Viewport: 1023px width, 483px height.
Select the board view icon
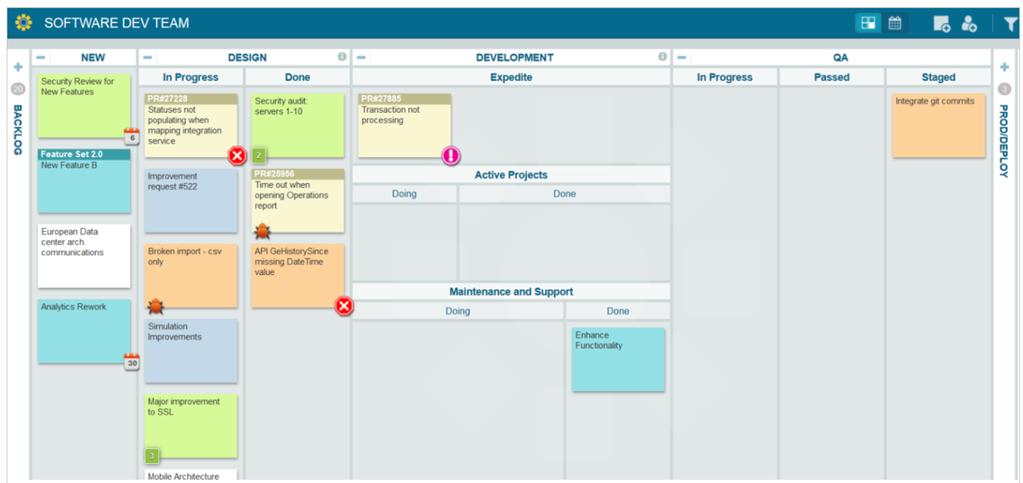click(x=868, y=23)
